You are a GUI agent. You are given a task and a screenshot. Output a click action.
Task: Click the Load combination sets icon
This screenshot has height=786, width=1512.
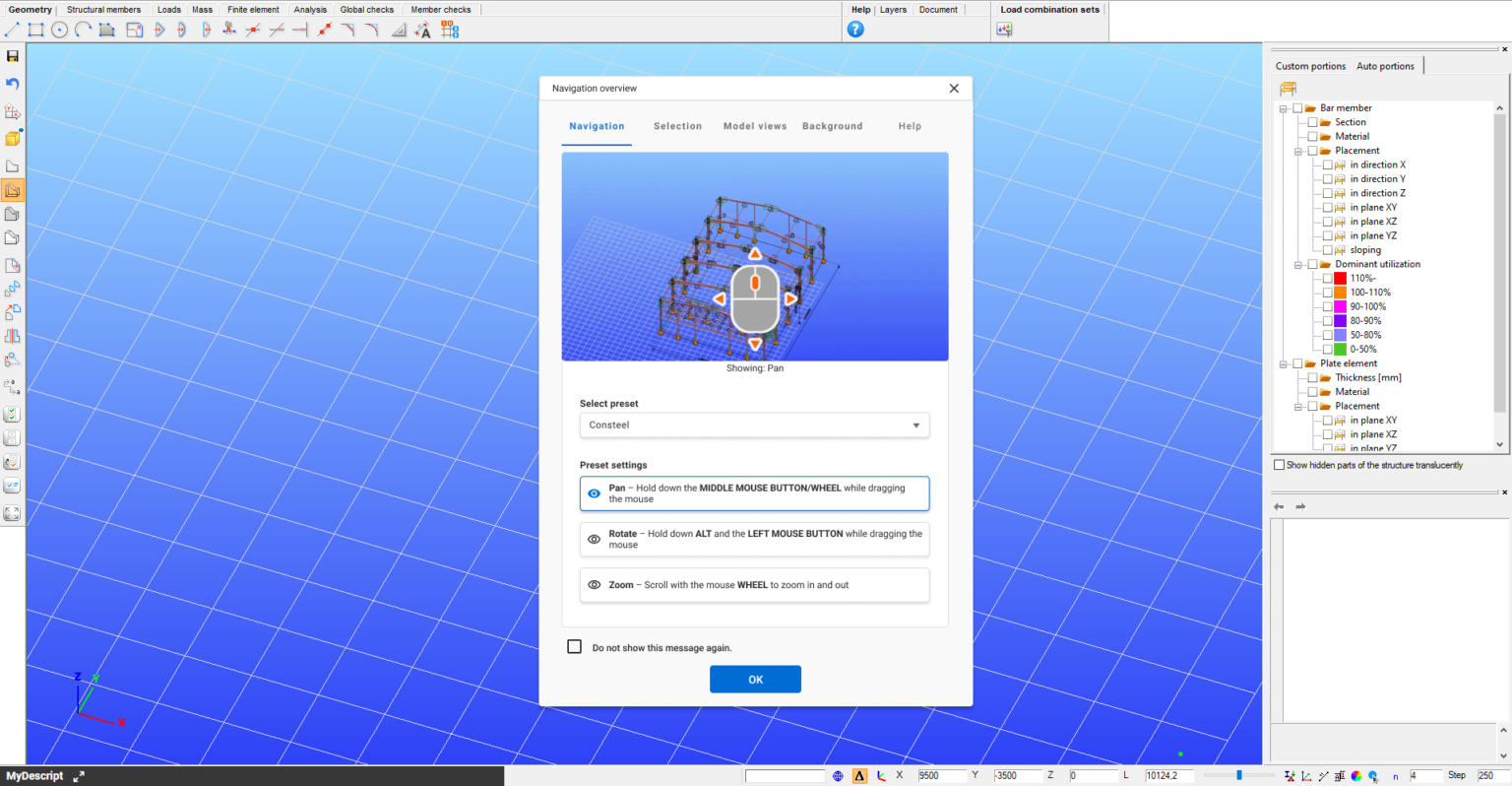click(1004, 30)
